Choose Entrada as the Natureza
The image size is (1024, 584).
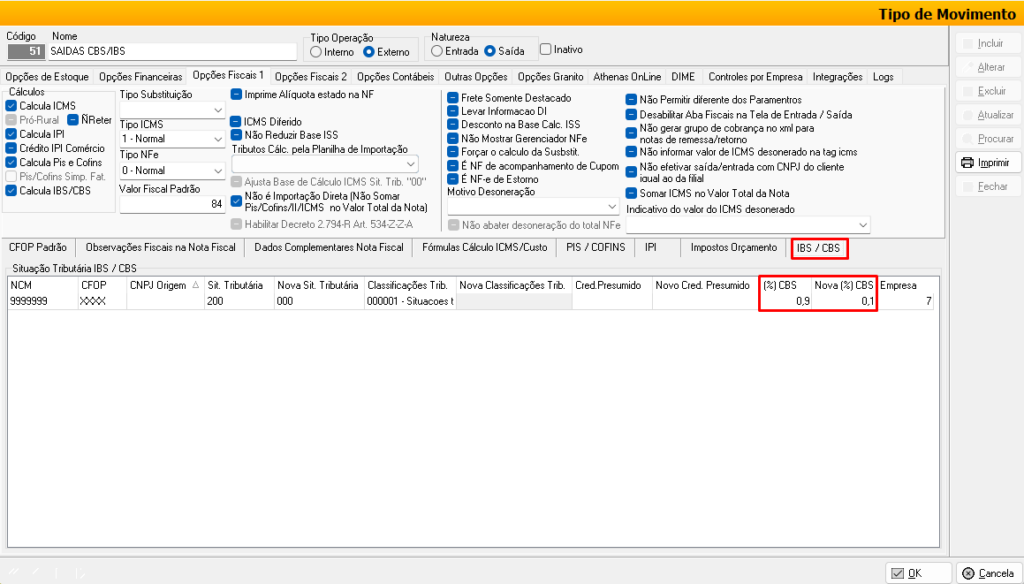click(x=436, y=50)
